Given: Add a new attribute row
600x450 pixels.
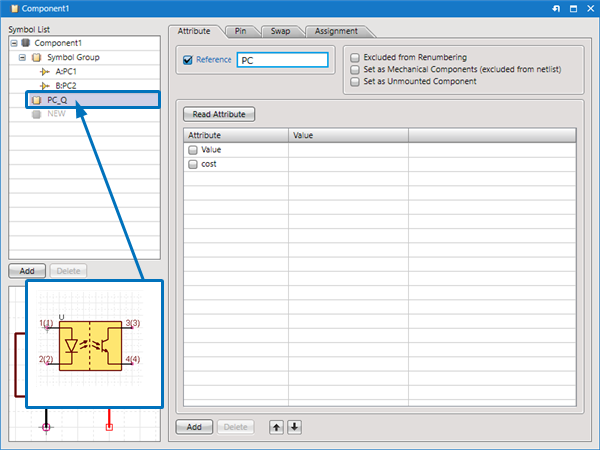Looking at the screenshot, I should pyautogui.click(x=194, y=427).
